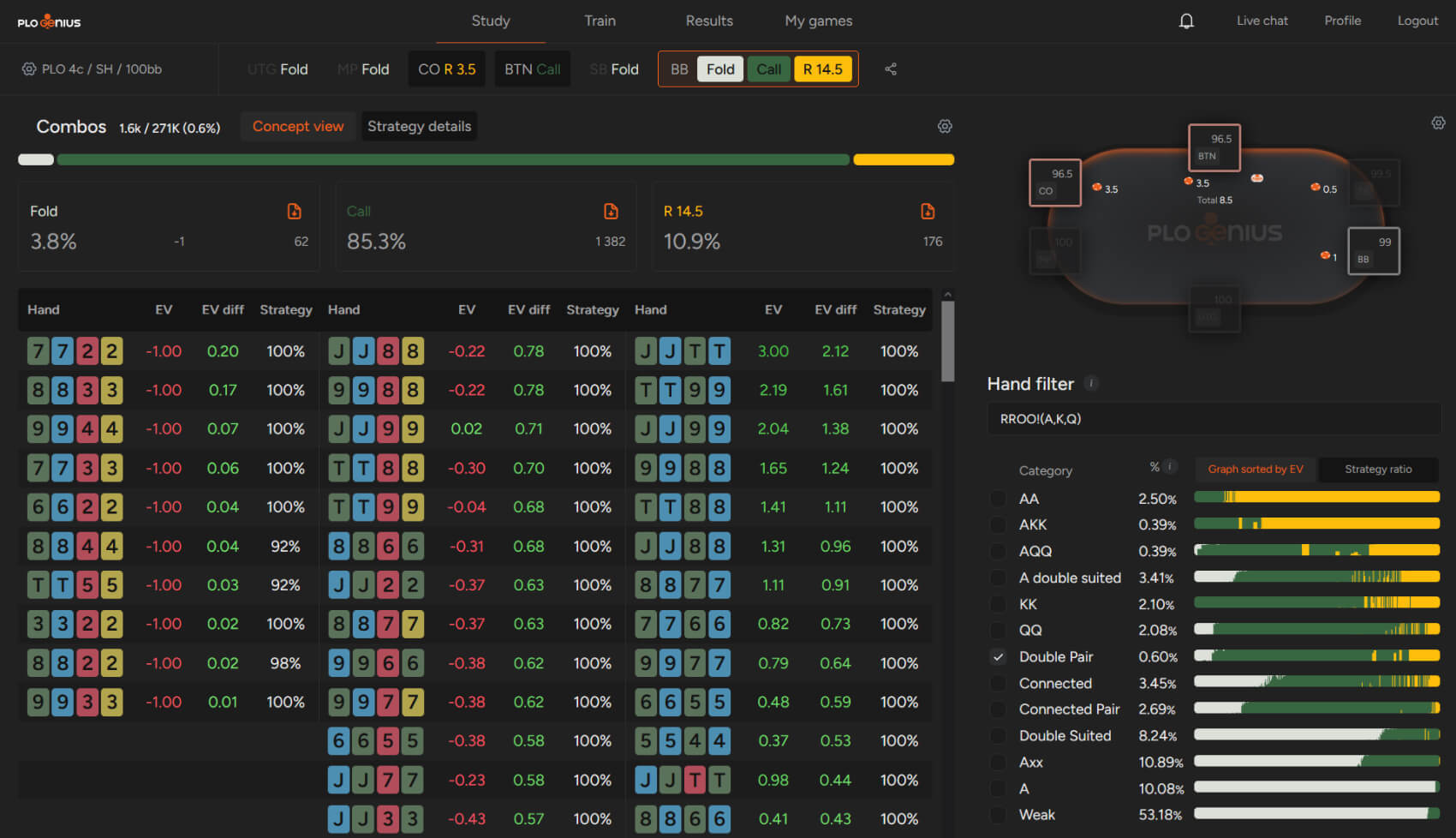The height and width of the screenshot is (838, 1456).
Task: Click the share icon beside BB actions
Action: point(891,69)
